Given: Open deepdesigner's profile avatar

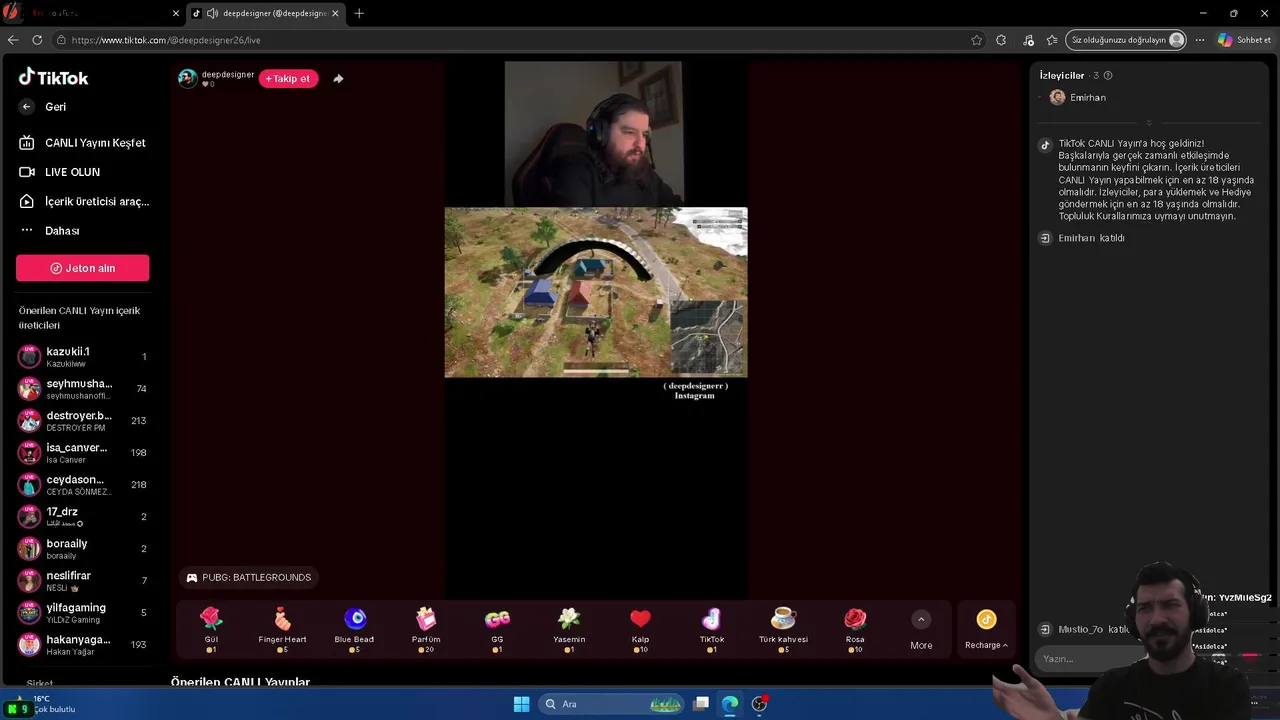Looking at the screenshot, I should pos(188,79).
